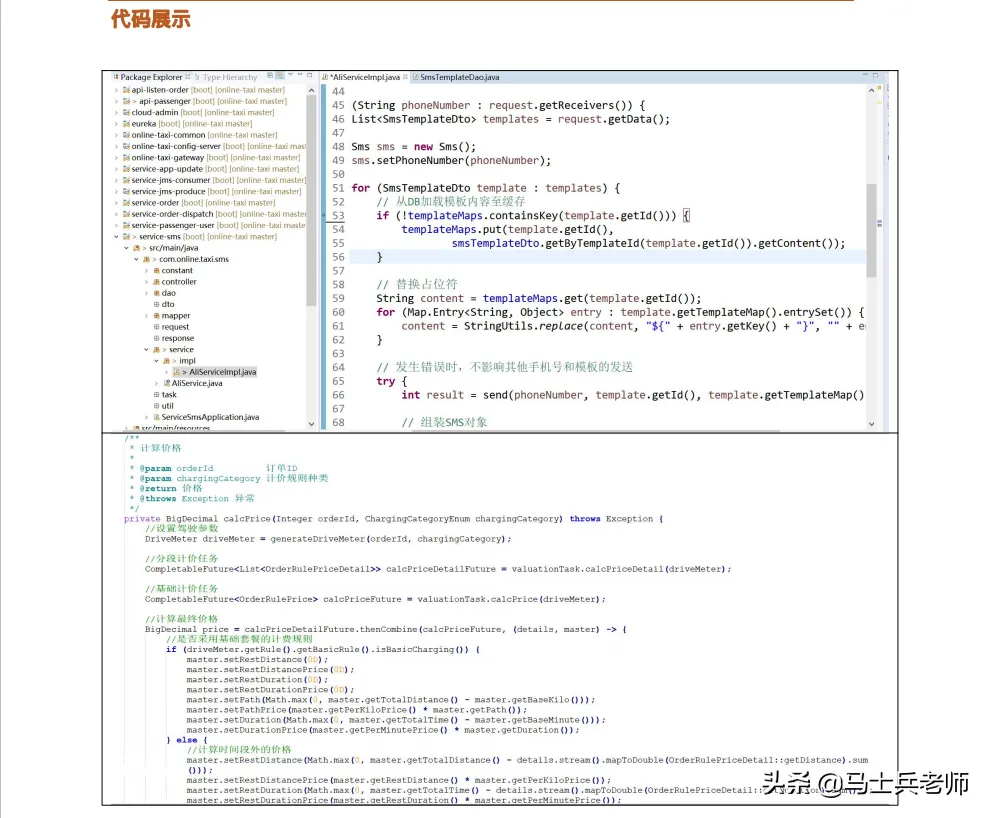This screenshot has width=991, height=818.
Task: Click the online-taxi-common project icon
Action: (126, 135)
